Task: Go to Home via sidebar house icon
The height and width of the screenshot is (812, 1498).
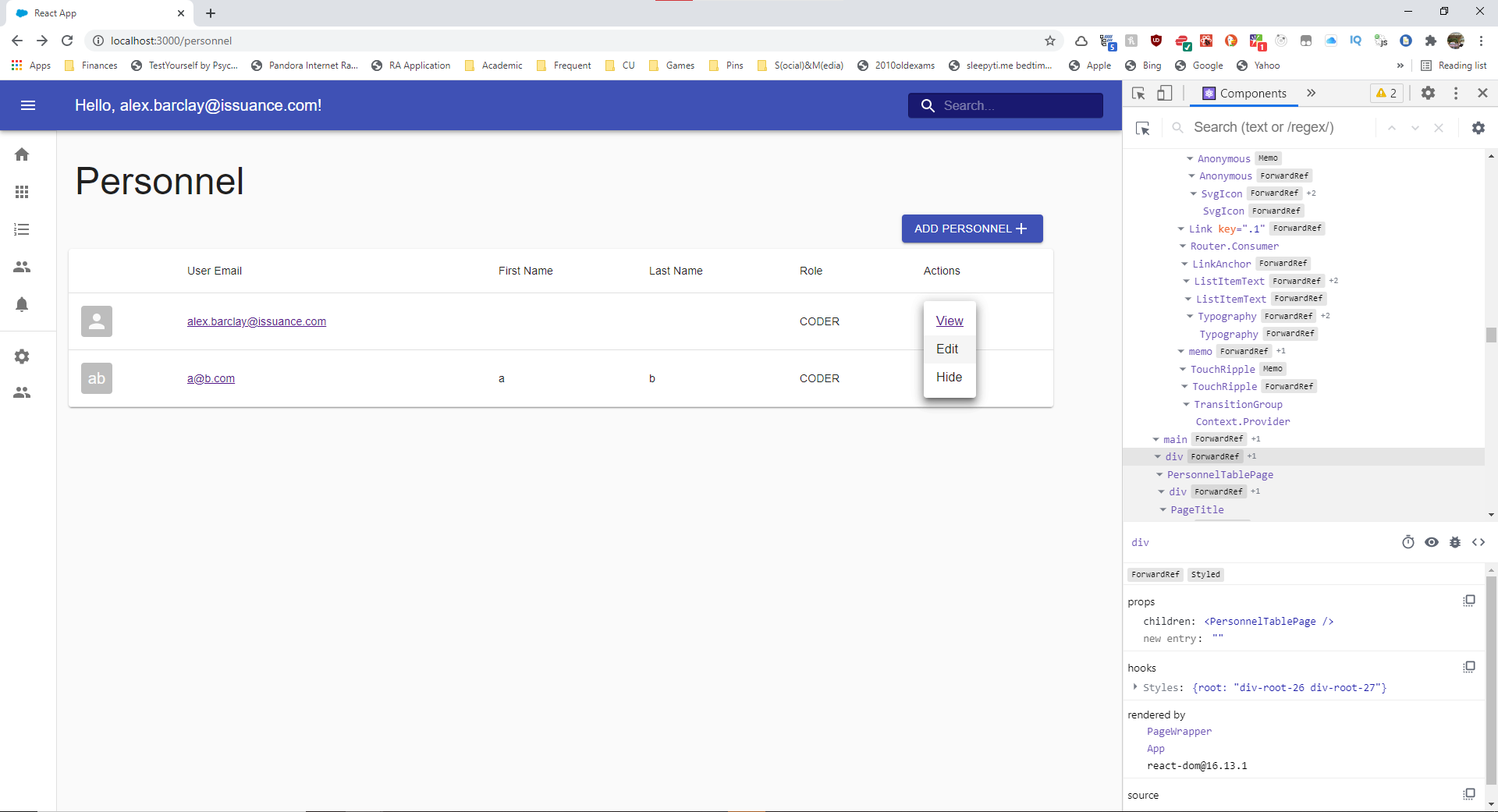Action: click(x=22, y=154)
